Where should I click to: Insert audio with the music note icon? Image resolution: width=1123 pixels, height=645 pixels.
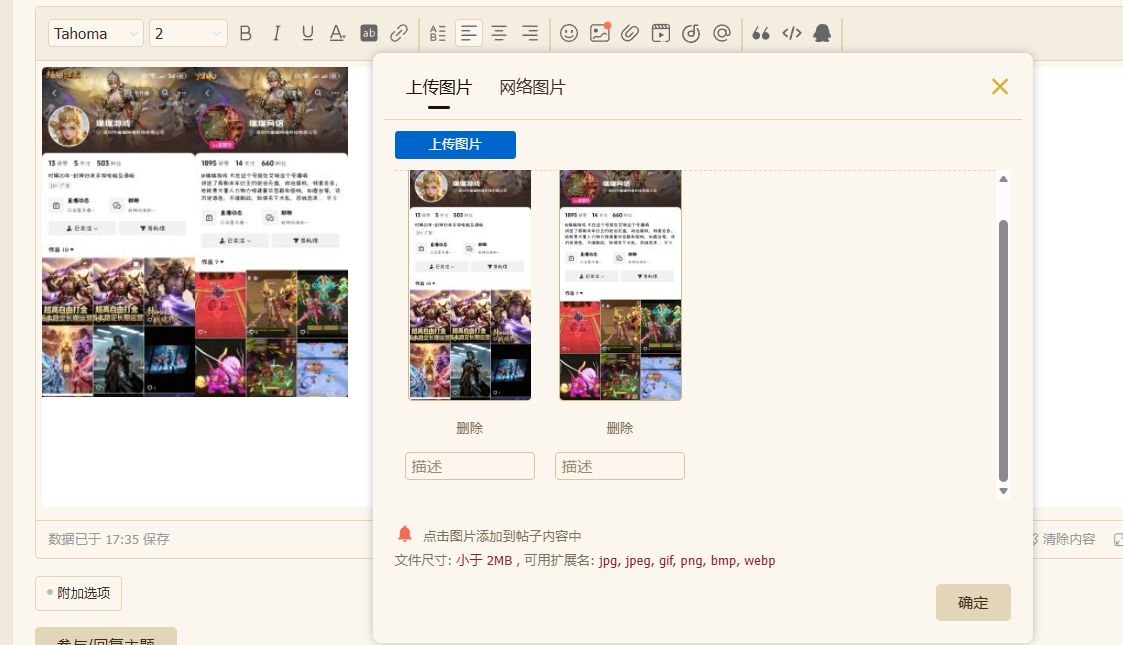tap(691, 33)
